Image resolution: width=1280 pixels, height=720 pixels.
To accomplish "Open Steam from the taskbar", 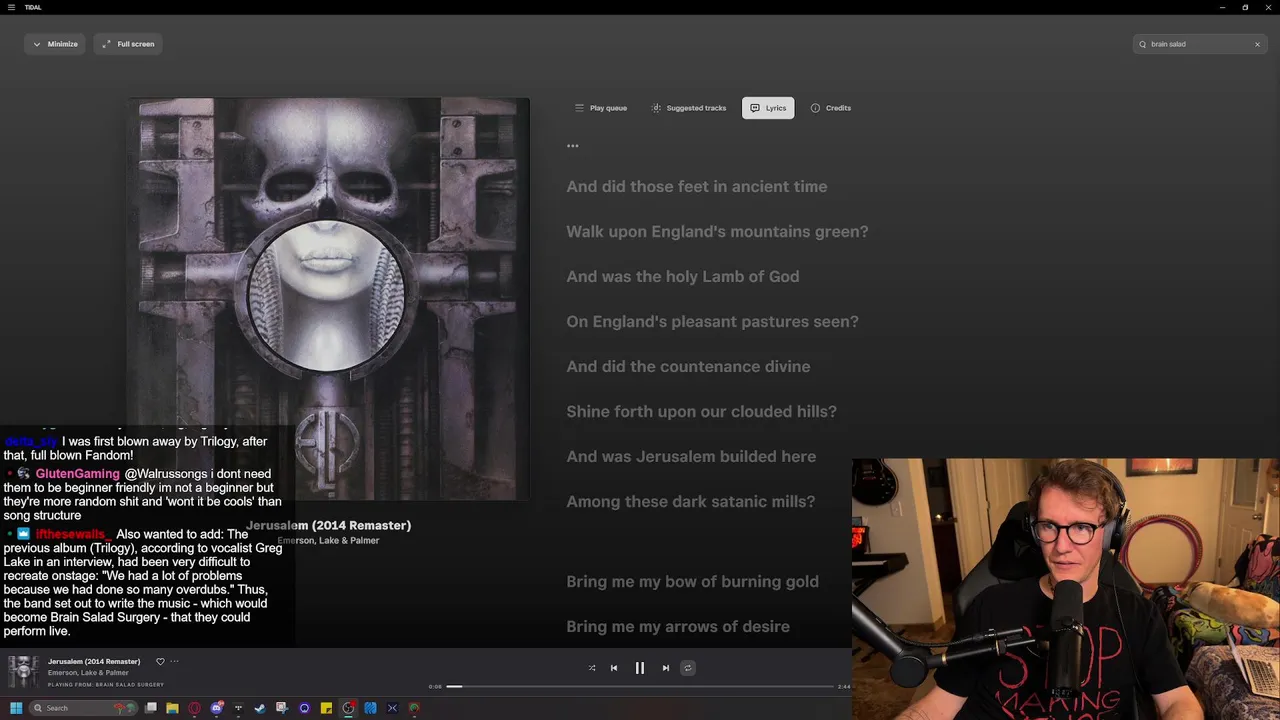I will pos(260,708).
